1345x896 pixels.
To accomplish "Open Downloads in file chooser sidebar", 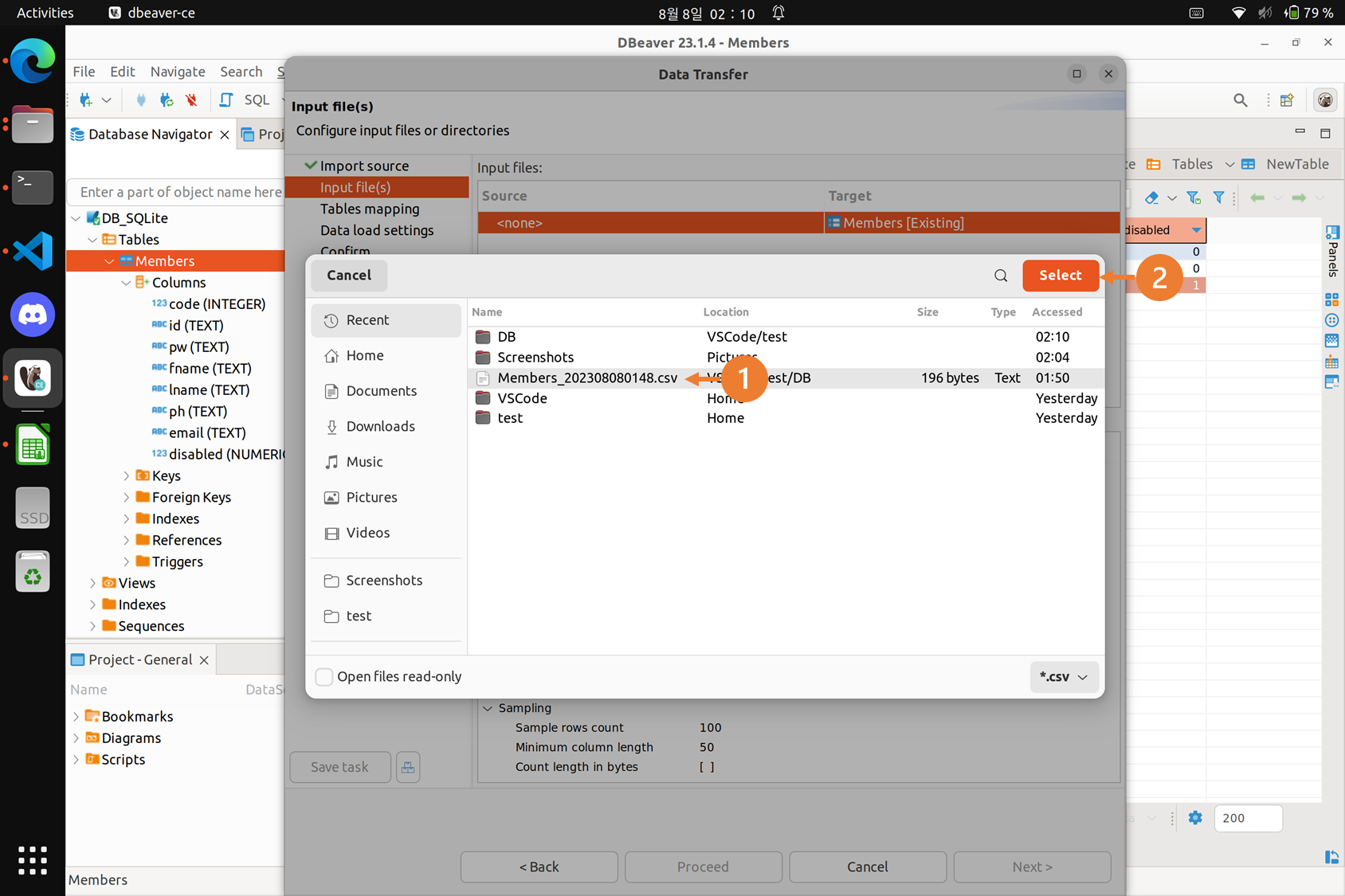I will pyautogui.click(x=386, y=427).
